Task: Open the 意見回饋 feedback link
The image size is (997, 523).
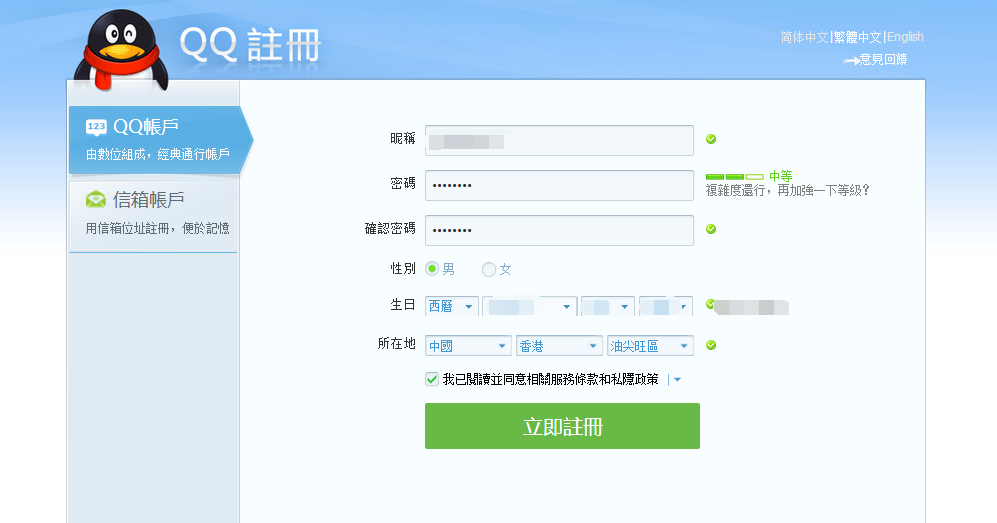Action: [x=883, y=60]
